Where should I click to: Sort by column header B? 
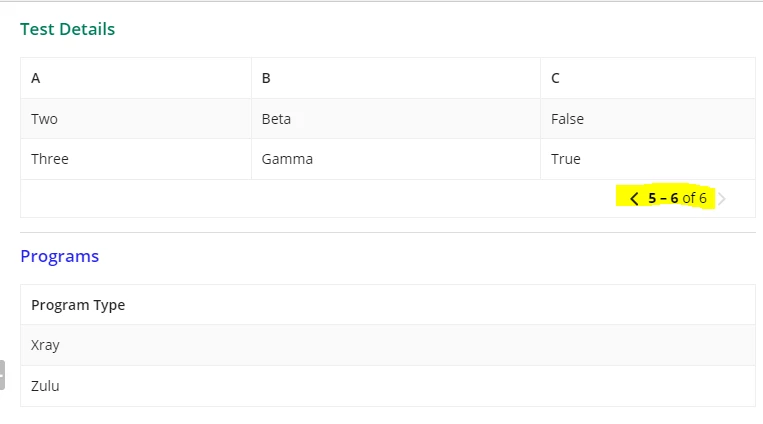click(266, 78)
